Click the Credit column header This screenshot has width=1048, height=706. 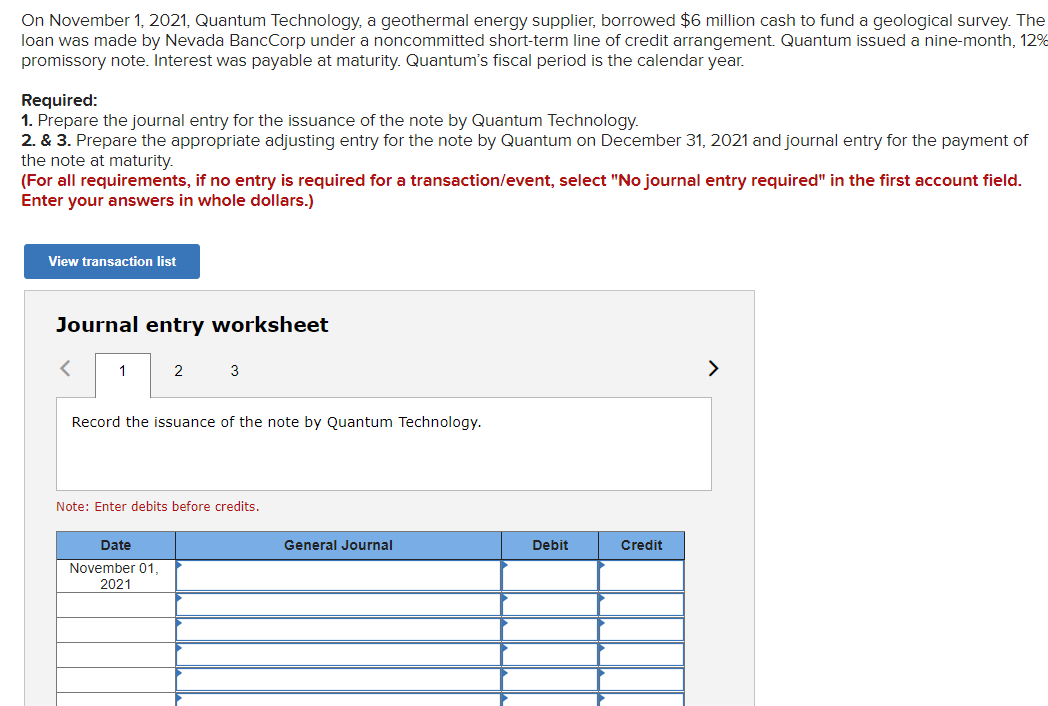[642, 546]
